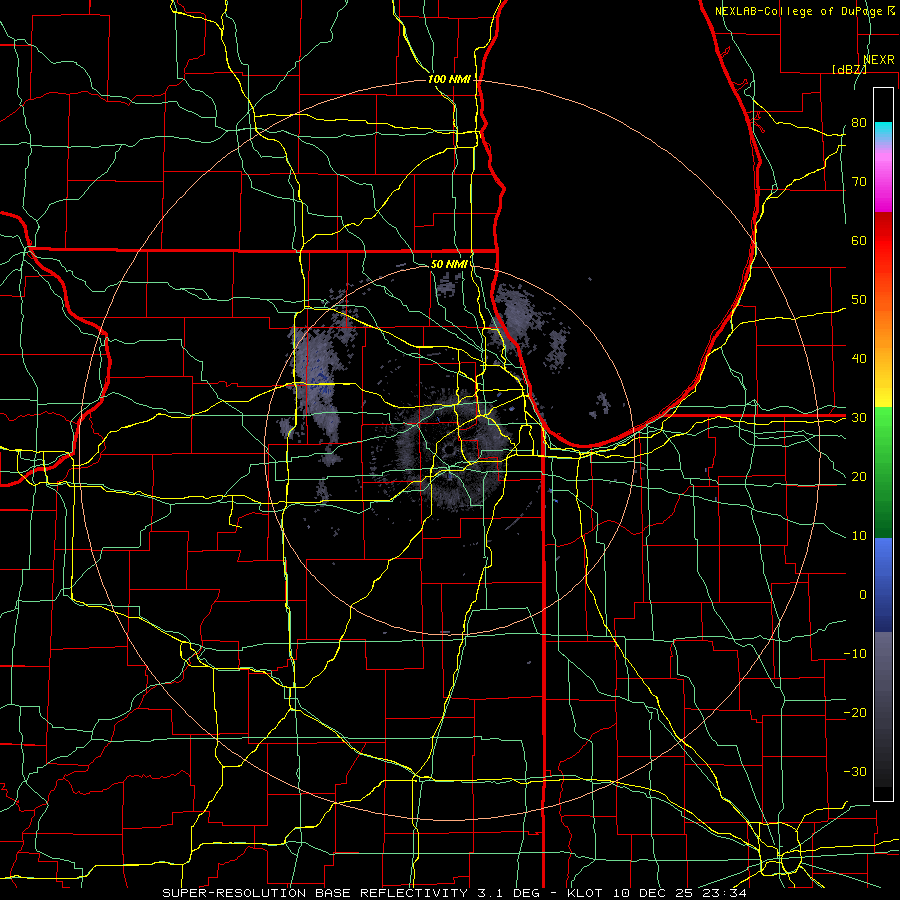Click the 50 value on the dBZ scale

click(859, 300)
